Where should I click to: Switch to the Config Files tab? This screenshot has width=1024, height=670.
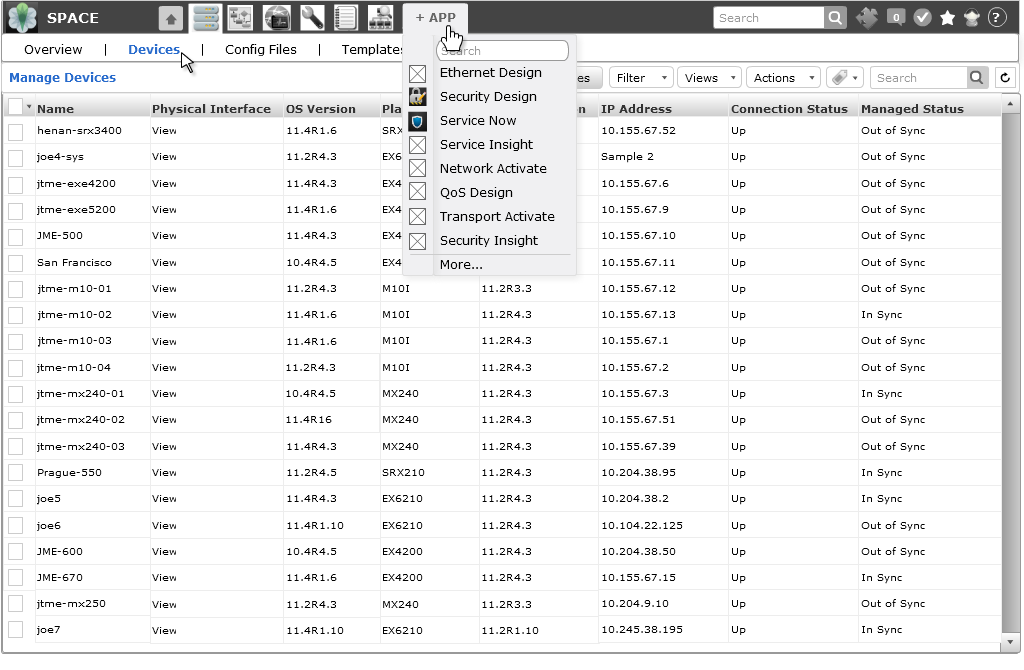tap(261, 50)
